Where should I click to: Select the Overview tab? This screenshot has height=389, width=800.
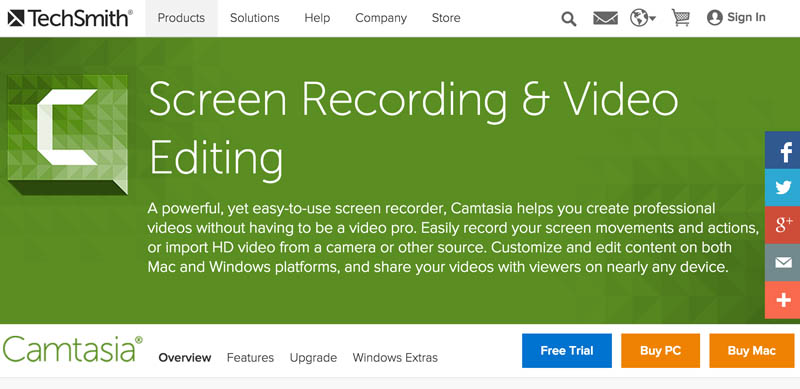[185, 357]
